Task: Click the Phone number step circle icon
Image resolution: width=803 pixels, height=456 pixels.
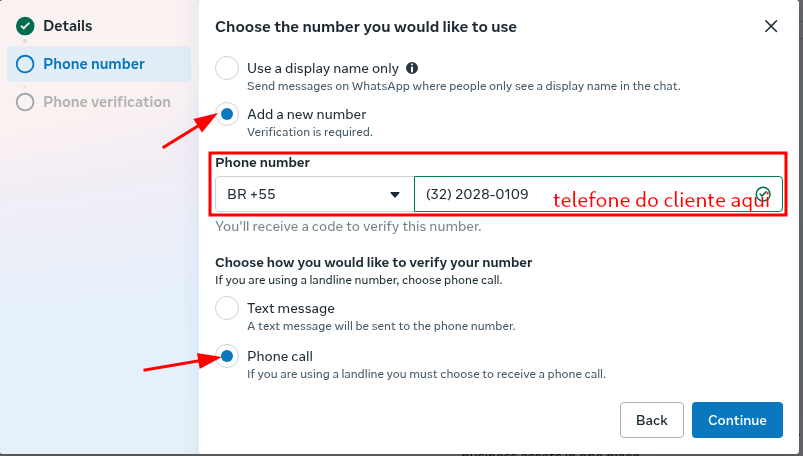Action: click(25, 64)
